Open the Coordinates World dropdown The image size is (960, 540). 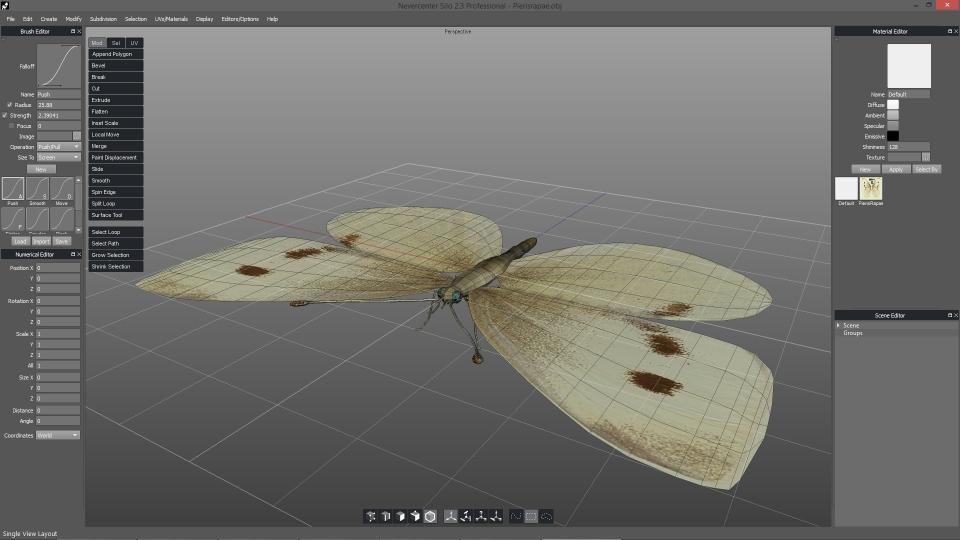coord(58,435)
